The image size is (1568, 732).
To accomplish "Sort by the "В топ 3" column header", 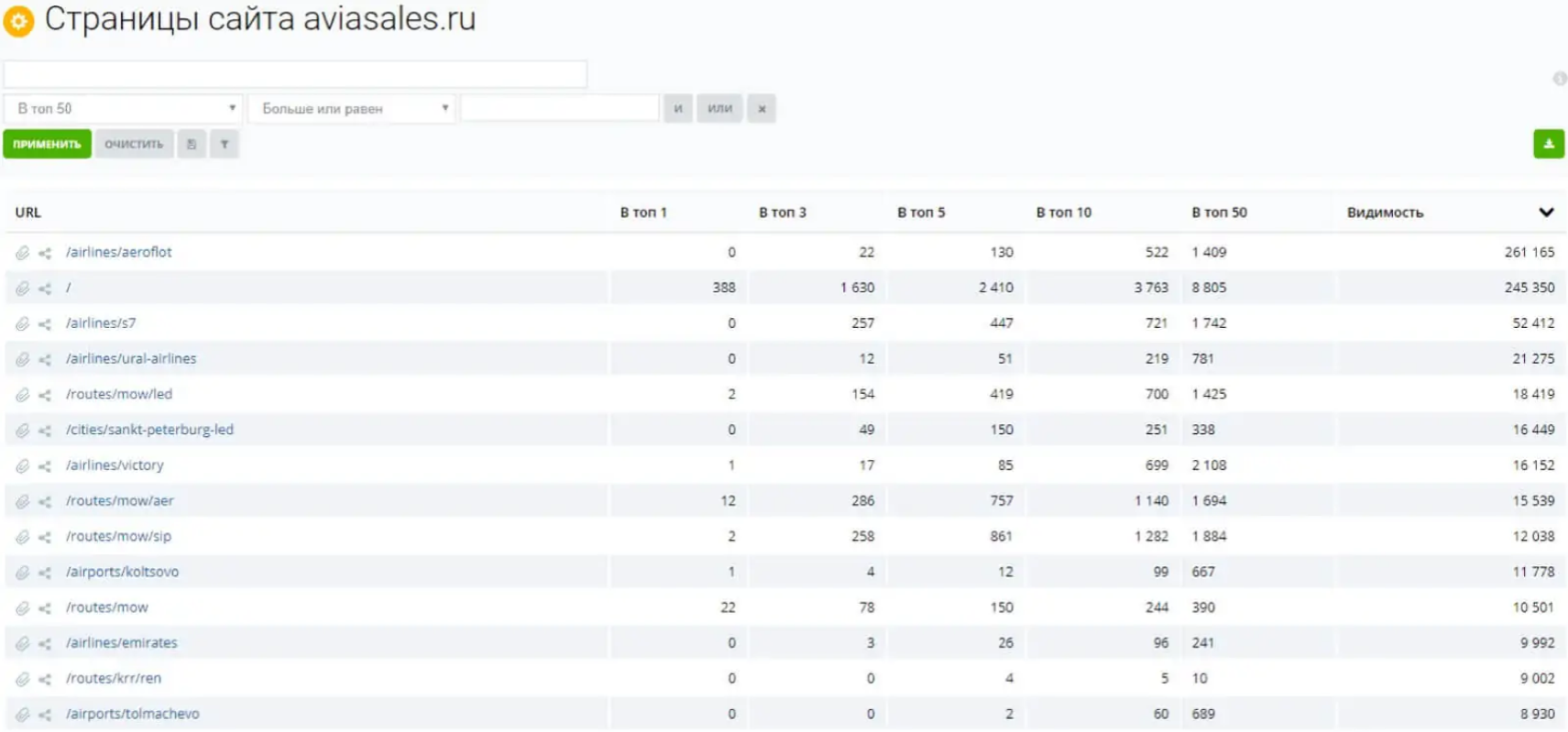I will [x=783, y=213].
